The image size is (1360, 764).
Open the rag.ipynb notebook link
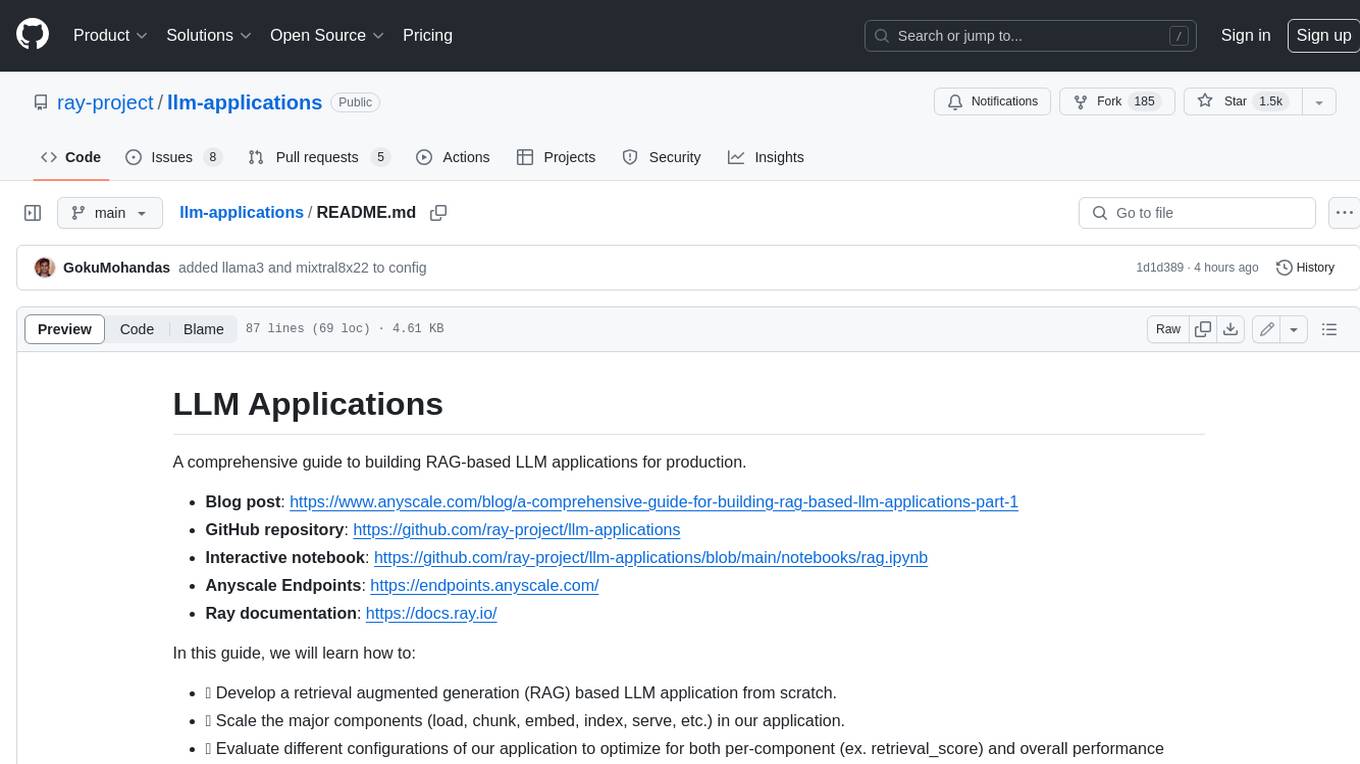(x=651, y=557)
